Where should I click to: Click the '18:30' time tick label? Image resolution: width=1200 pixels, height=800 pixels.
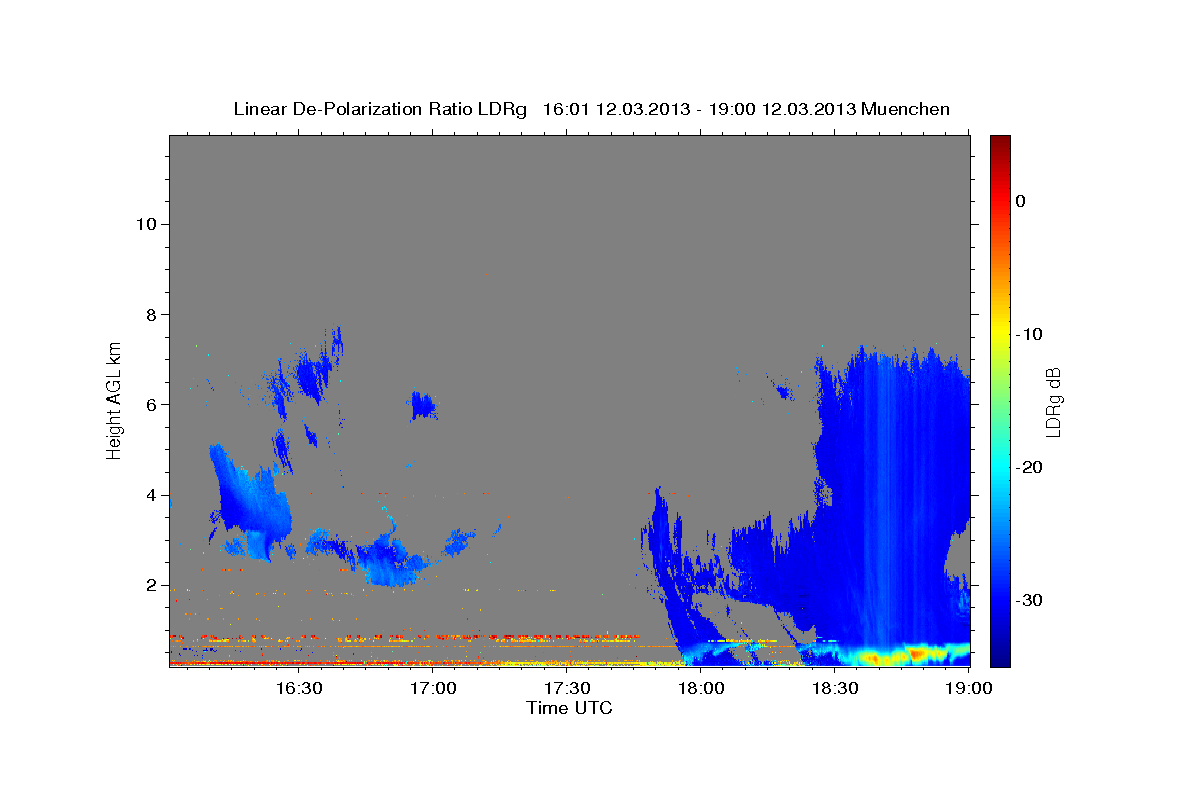point(835,688)
